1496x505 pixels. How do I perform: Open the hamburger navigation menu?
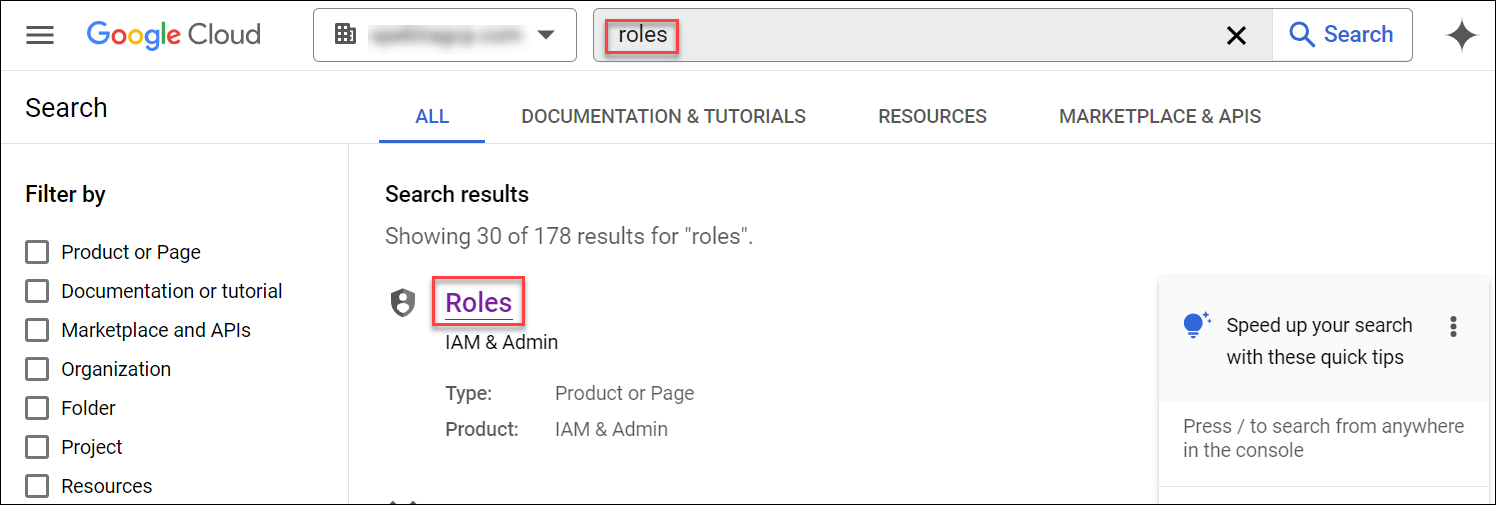click(40, 35)
